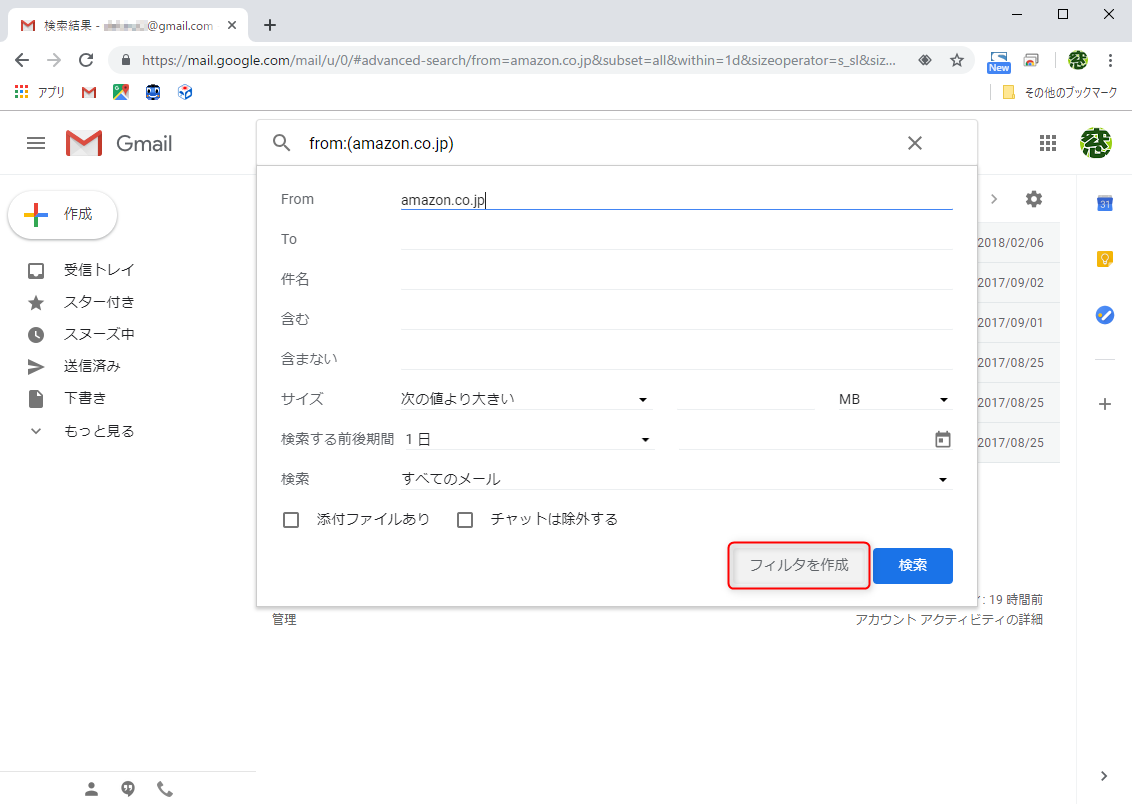Open the Google apps grid menu

pos(1048,143)
